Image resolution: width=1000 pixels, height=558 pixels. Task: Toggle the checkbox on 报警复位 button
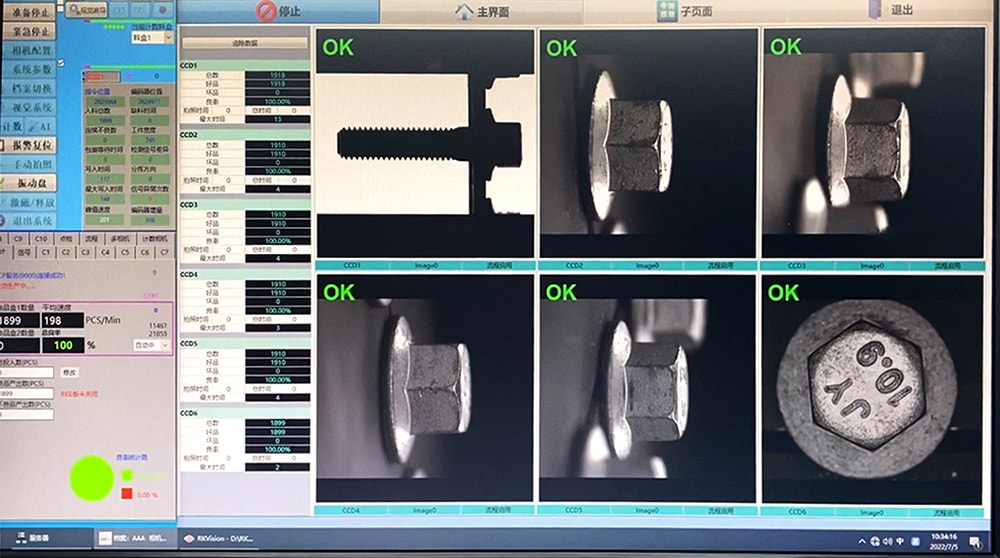tap(3, 145)
